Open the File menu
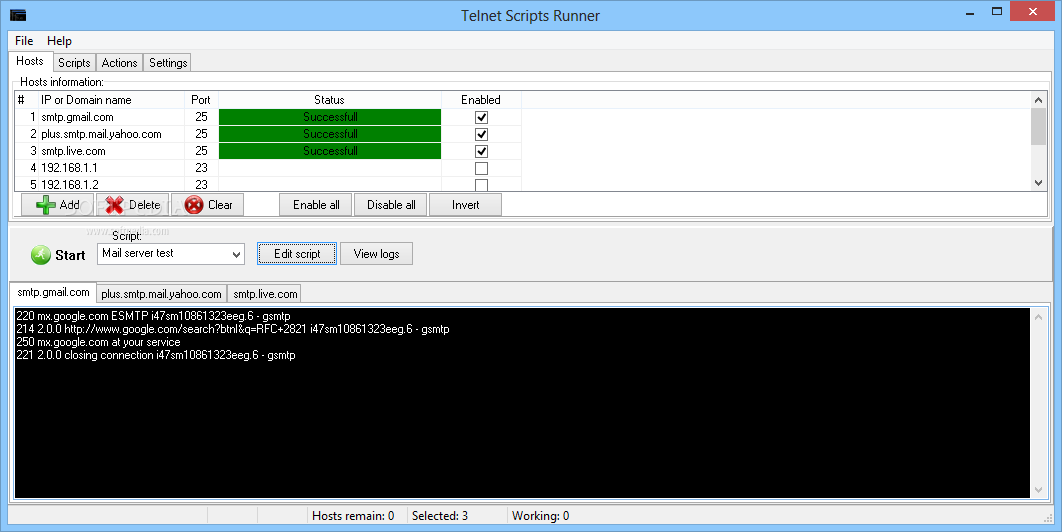 24,41
